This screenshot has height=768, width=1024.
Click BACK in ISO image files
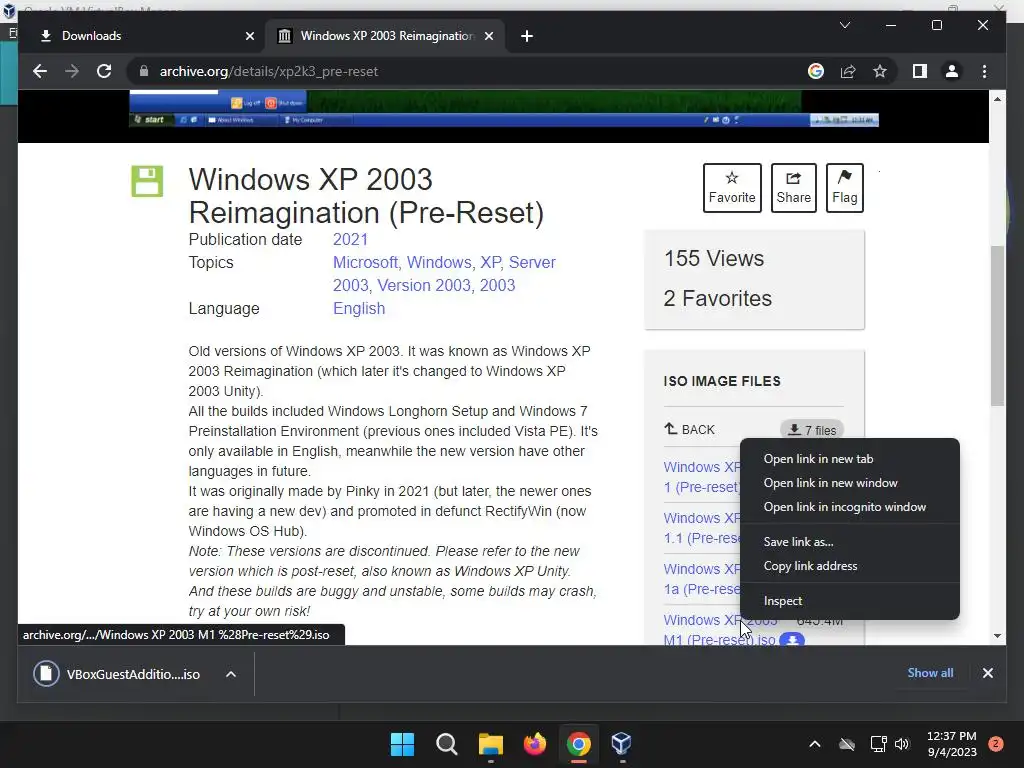click(x=690, y=430)
